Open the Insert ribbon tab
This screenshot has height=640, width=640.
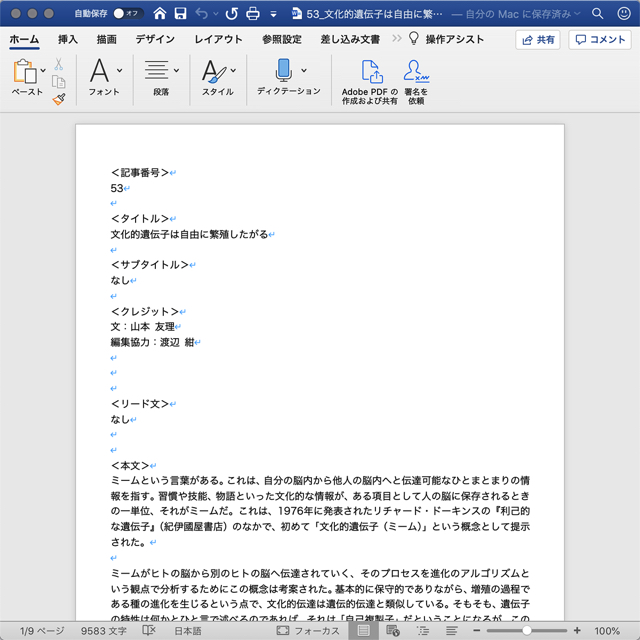pyautogui.click(x=68, y=39)
